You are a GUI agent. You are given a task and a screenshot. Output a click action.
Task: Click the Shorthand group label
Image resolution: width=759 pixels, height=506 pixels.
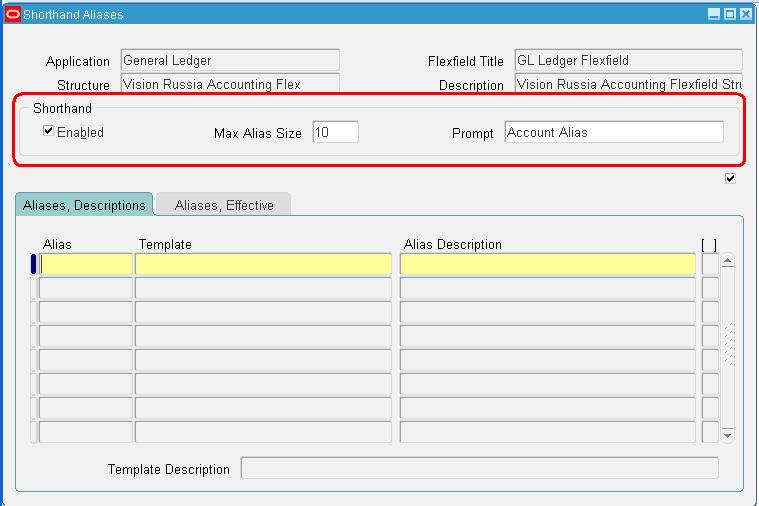tap(62, 108)
